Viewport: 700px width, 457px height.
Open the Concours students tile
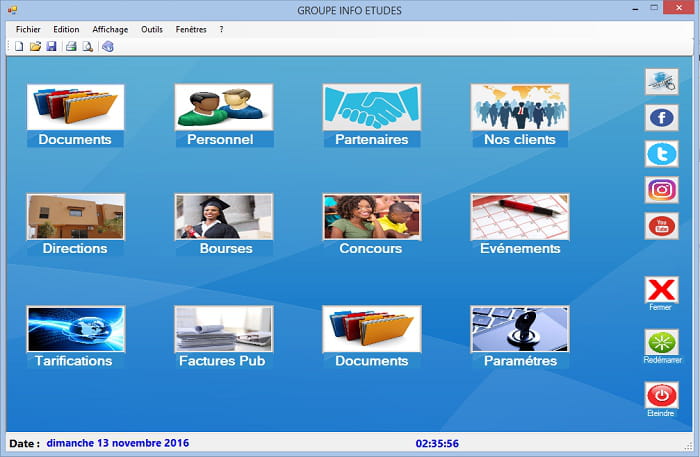(372, 217)
